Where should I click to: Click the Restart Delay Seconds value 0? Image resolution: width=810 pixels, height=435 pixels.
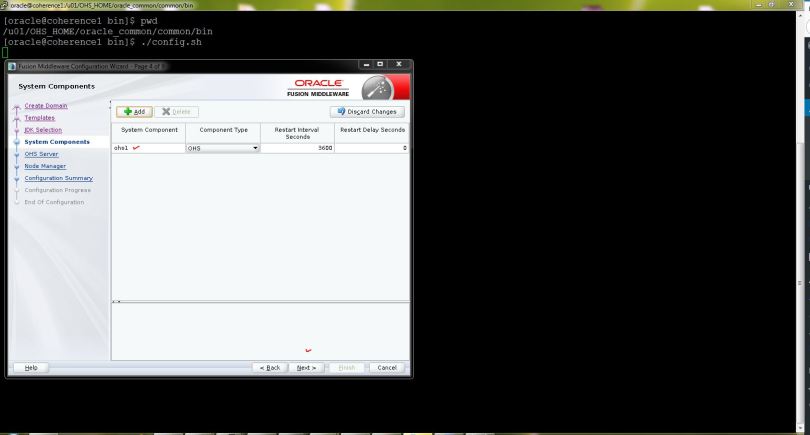point(372,148)
